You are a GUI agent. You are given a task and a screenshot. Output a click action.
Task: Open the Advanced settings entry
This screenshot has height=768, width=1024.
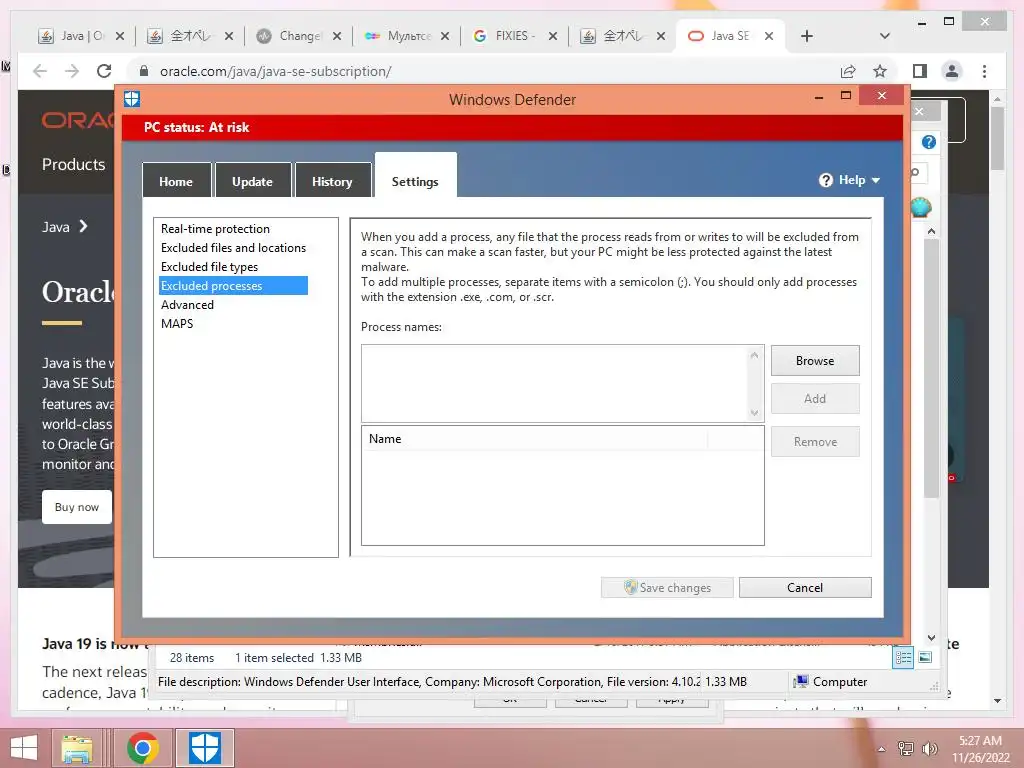[187, 304]
